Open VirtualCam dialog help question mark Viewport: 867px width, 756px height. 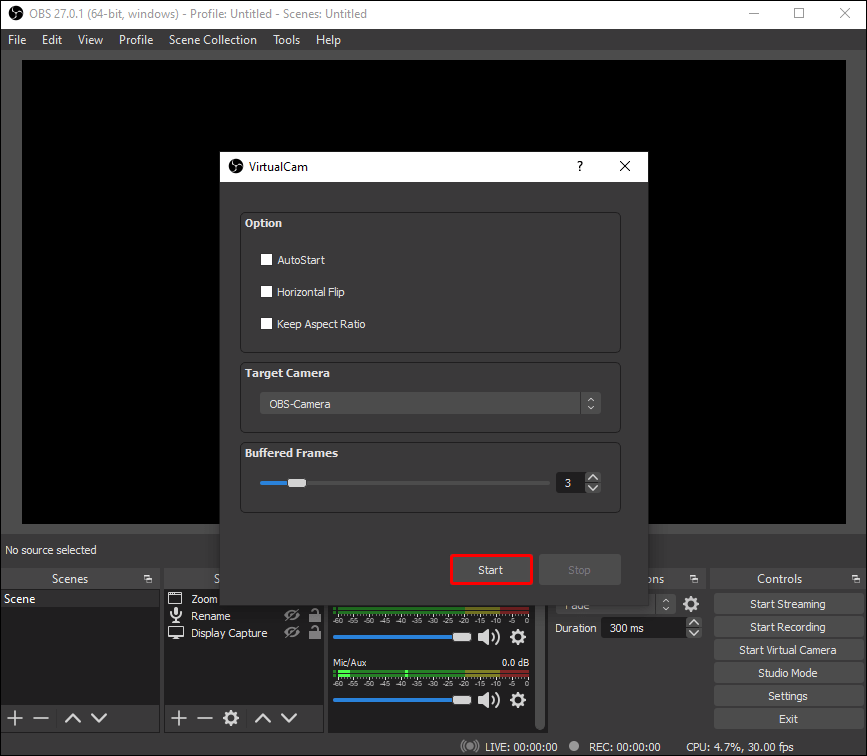click(579, 166)
